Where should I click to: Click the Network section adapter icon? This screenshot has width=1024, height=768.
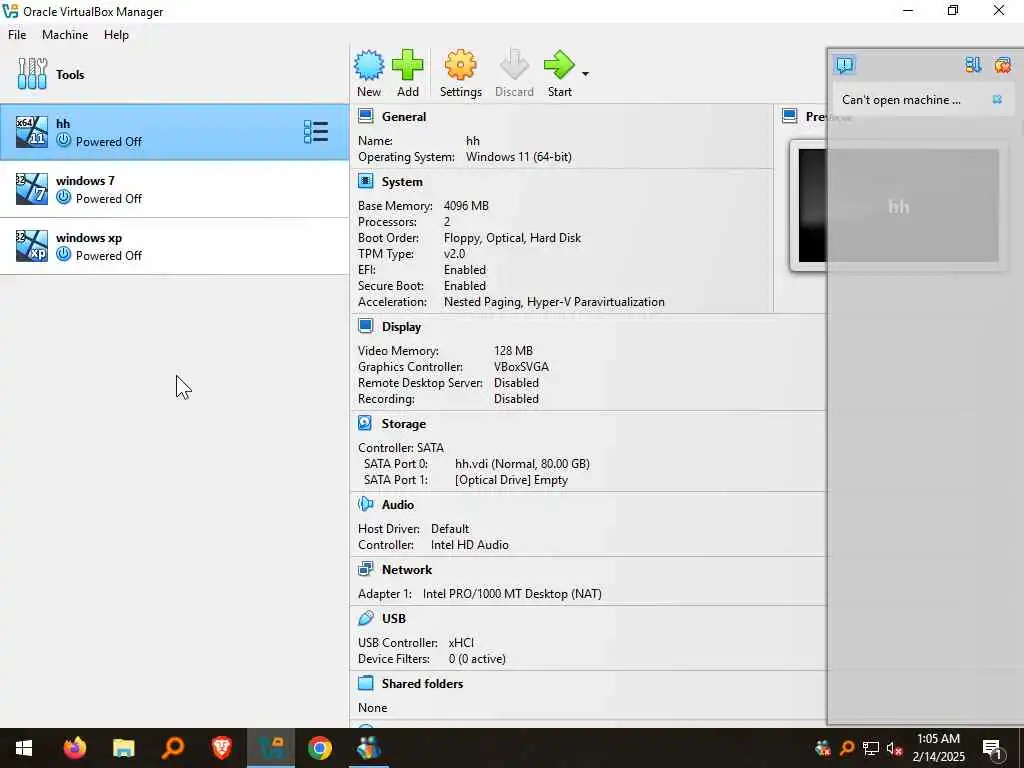[366, 569]
